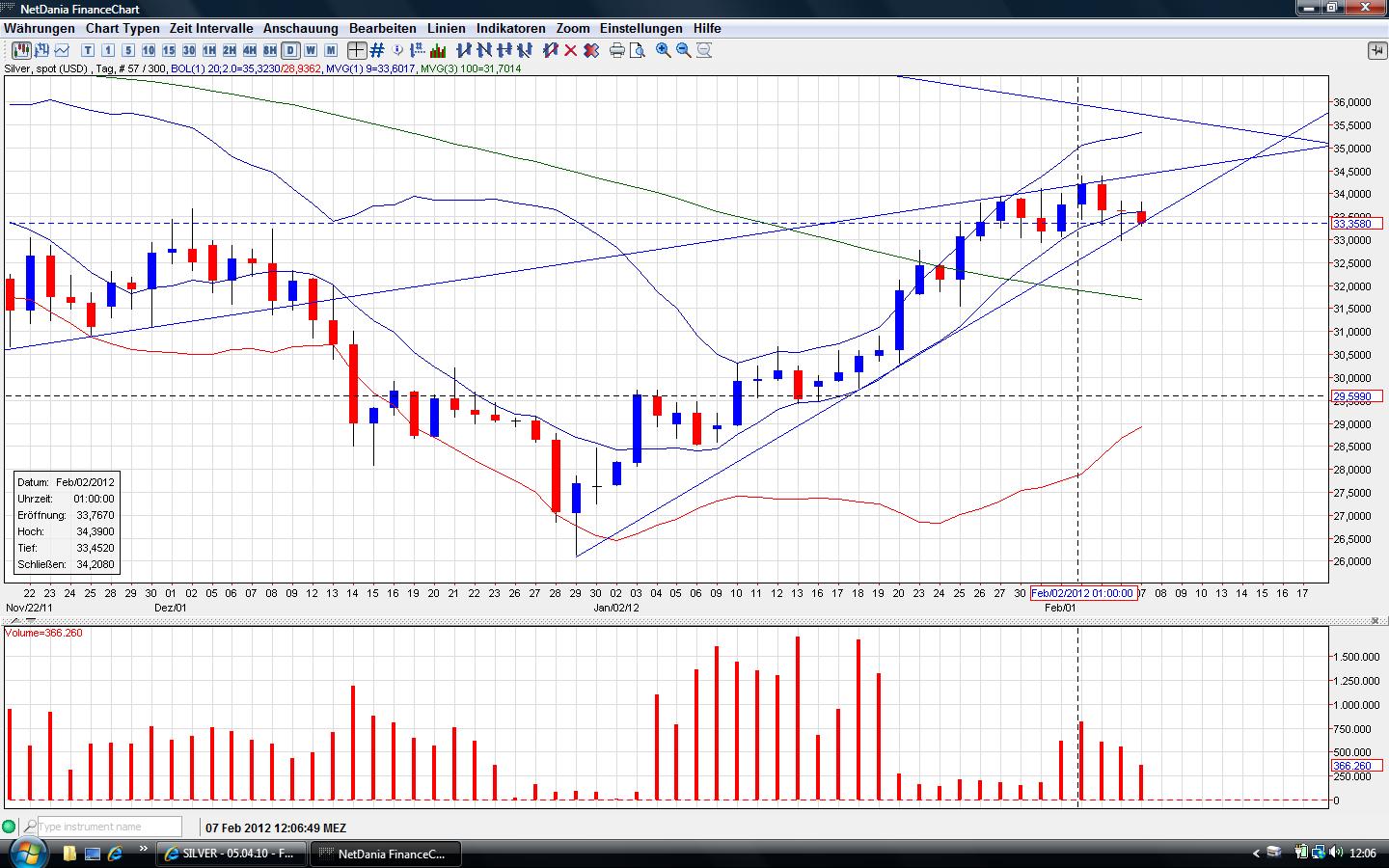Screen dimensions: 1389x868
Task: Click the zoom out magnifier icon
Action: 684,50
